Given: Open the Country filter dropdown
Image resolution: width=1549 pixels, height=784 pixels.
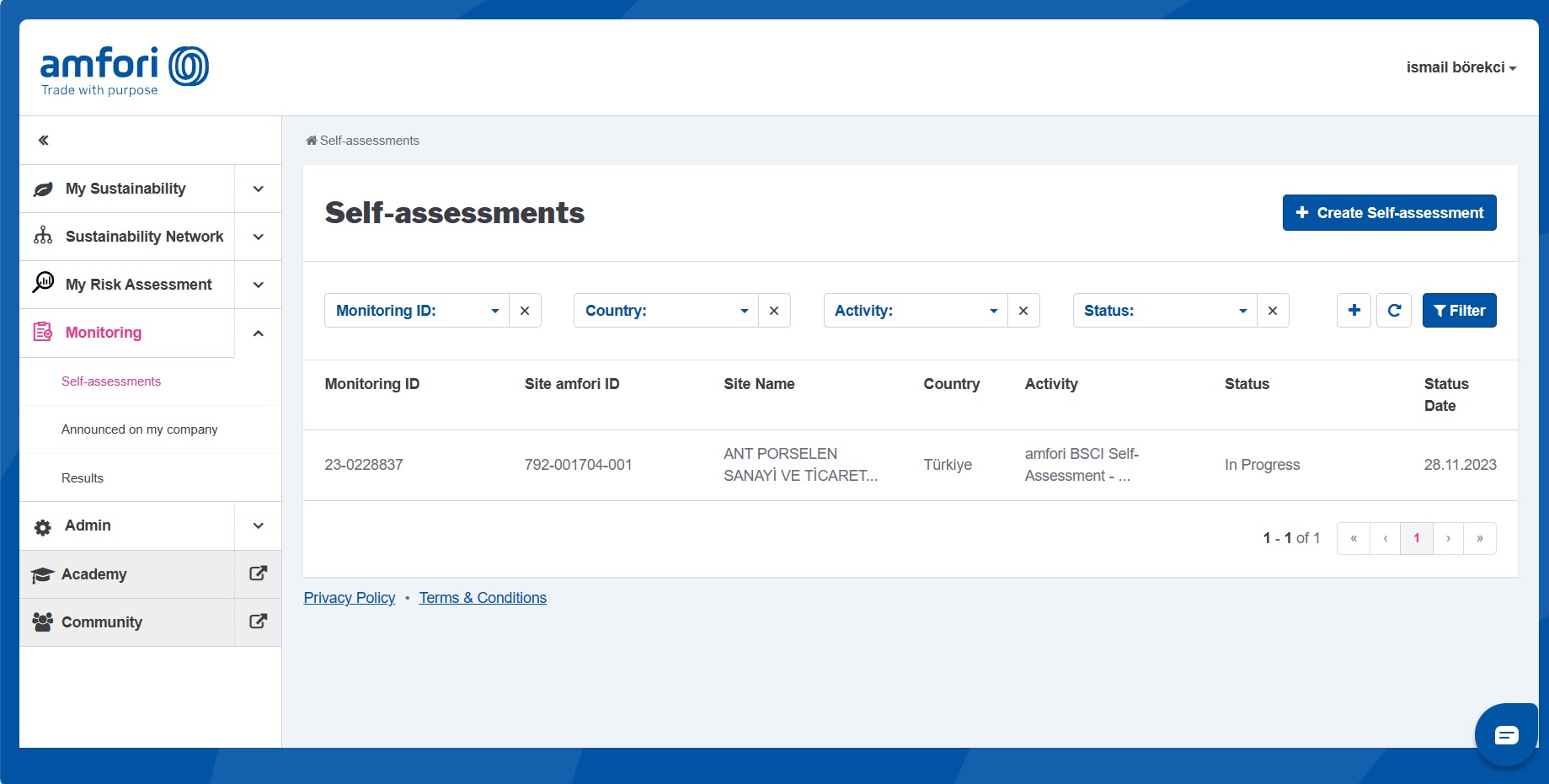Looking at the screenshot, I should (x=666, y=311).
